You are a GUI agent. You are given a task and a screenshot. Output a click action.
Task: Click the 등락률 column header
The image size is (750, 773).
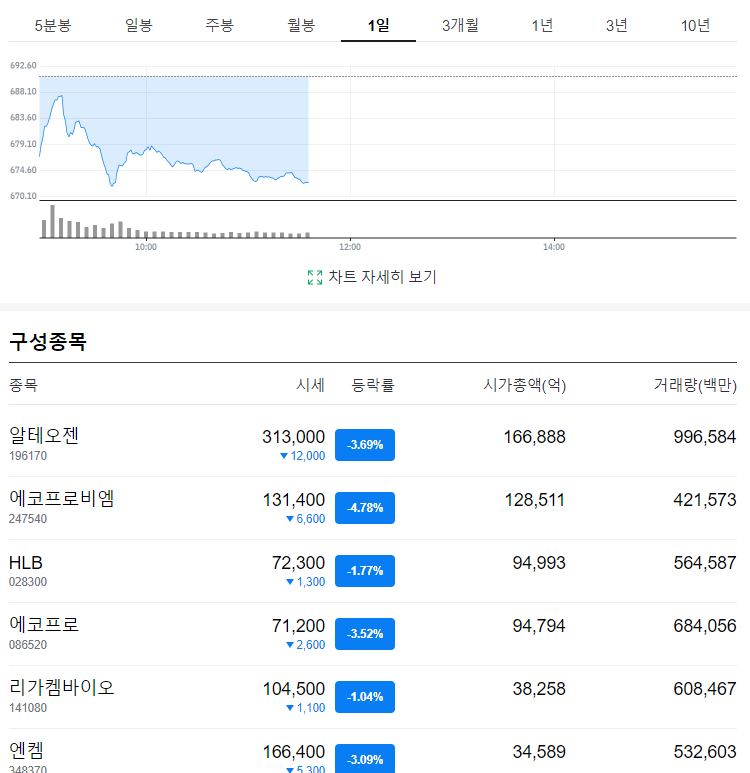coord(373,385)
